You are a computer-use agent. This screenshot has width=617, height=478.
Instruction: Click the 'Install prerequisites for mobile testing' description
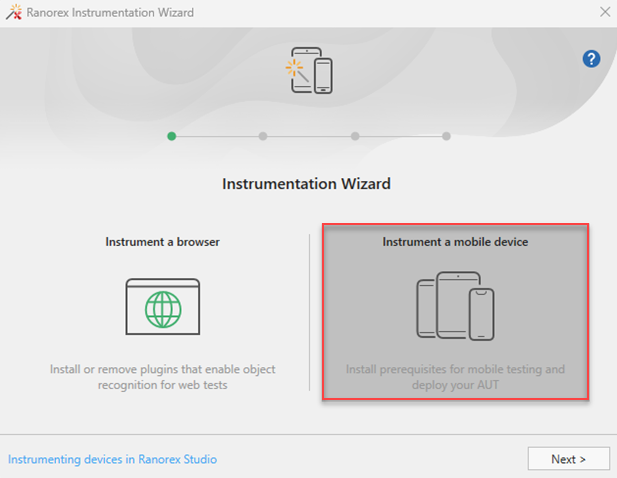tap(455, 377)
